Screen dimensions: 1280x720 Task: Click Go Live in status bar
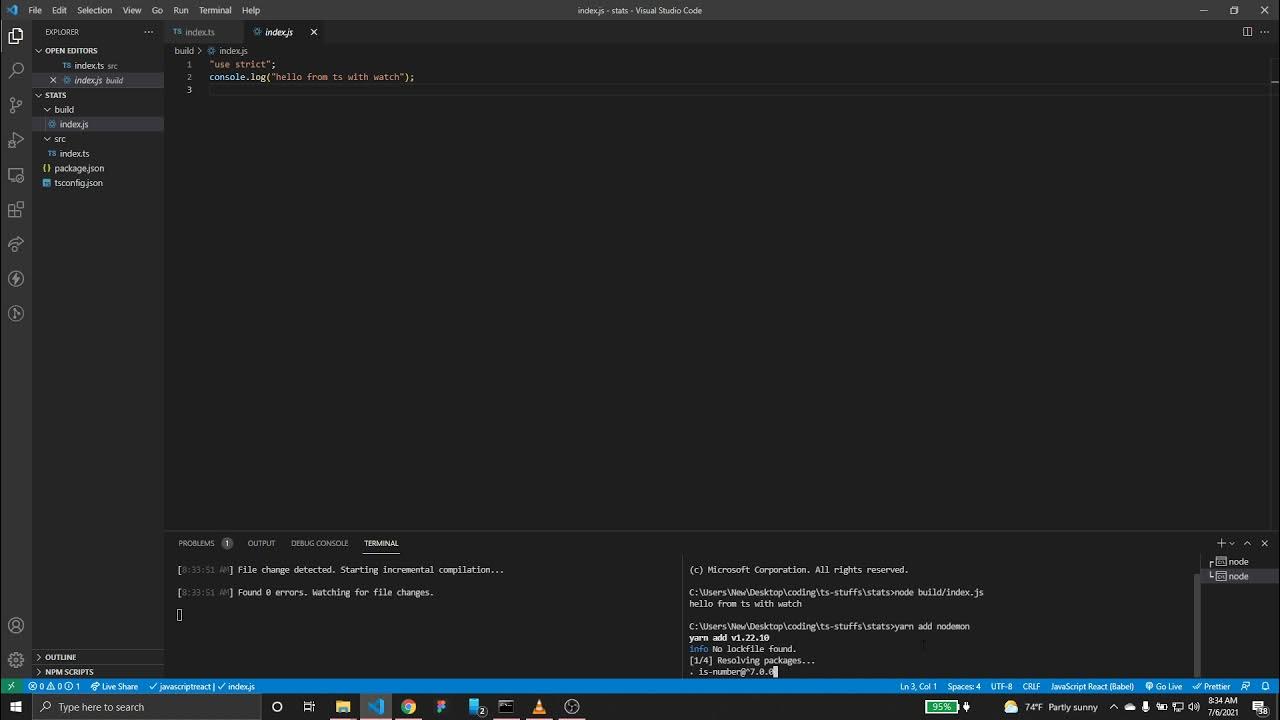(x=1163, y=686)
